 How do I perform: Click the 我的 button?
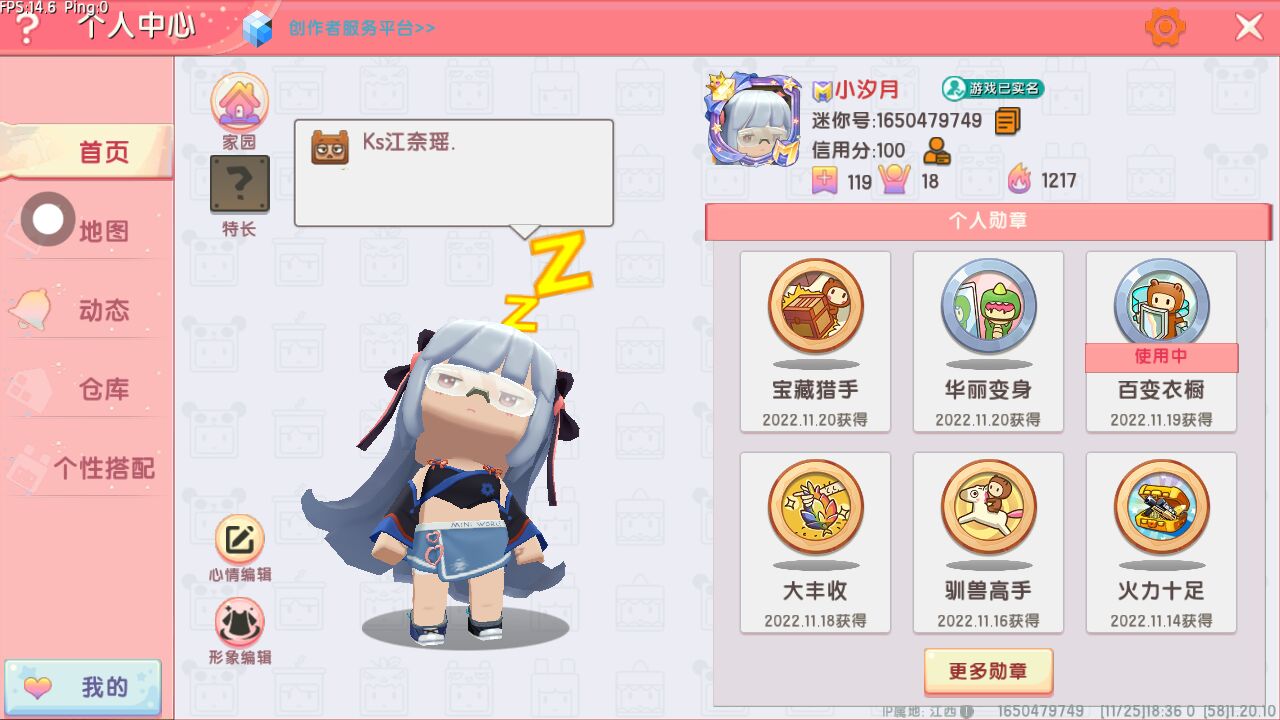click(82, 687)
